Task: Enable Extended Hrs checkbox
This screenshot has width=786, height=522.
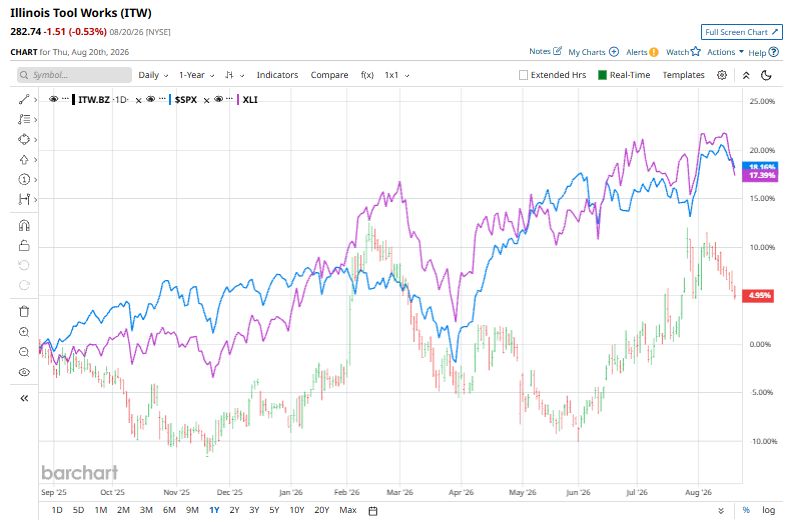Action: click(523, 75)
